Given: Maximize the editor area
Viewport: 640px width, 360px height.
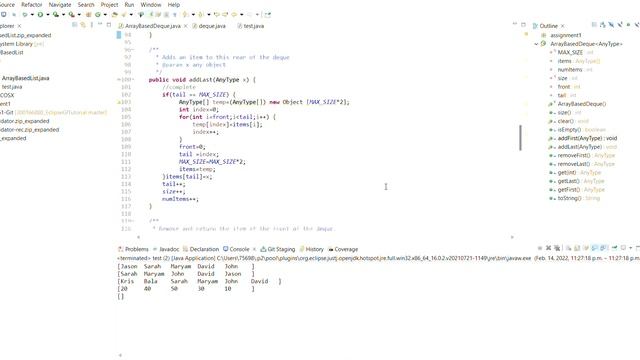Looking at the screenshot, I should point(523,25).
